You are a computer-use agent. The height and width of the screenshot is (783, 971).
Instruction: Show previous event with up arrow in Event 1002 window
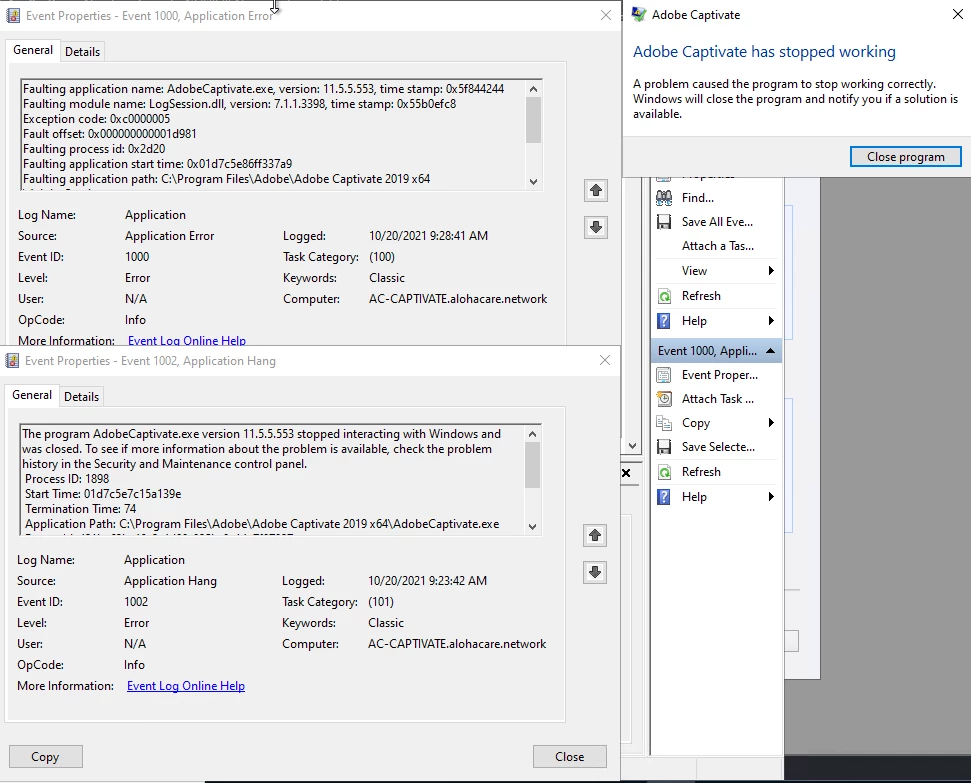coord(594,535)
